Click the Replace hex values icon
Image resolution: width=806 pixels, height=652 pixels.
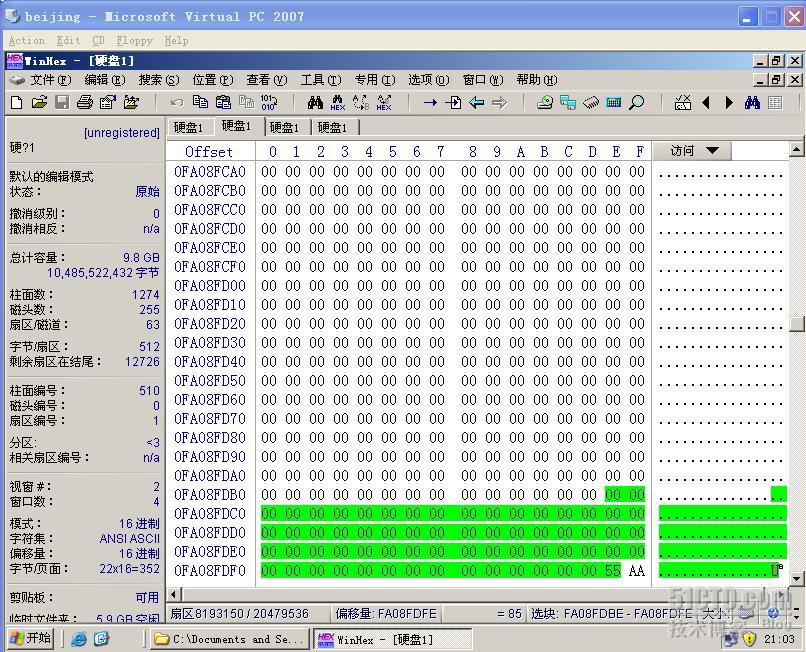click(x=384, y=102)
